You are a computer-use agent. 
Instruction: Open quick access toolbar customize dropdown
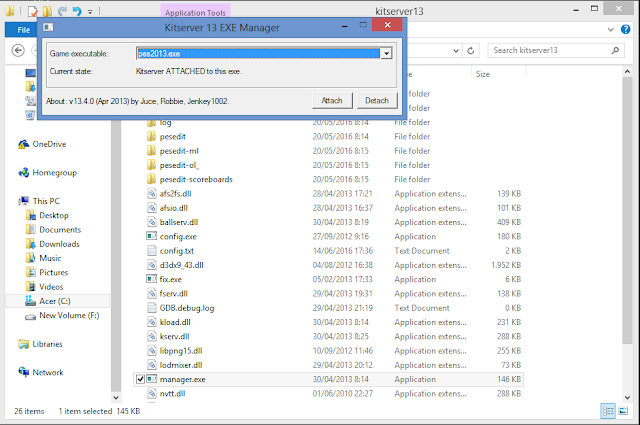pos(90,11)
